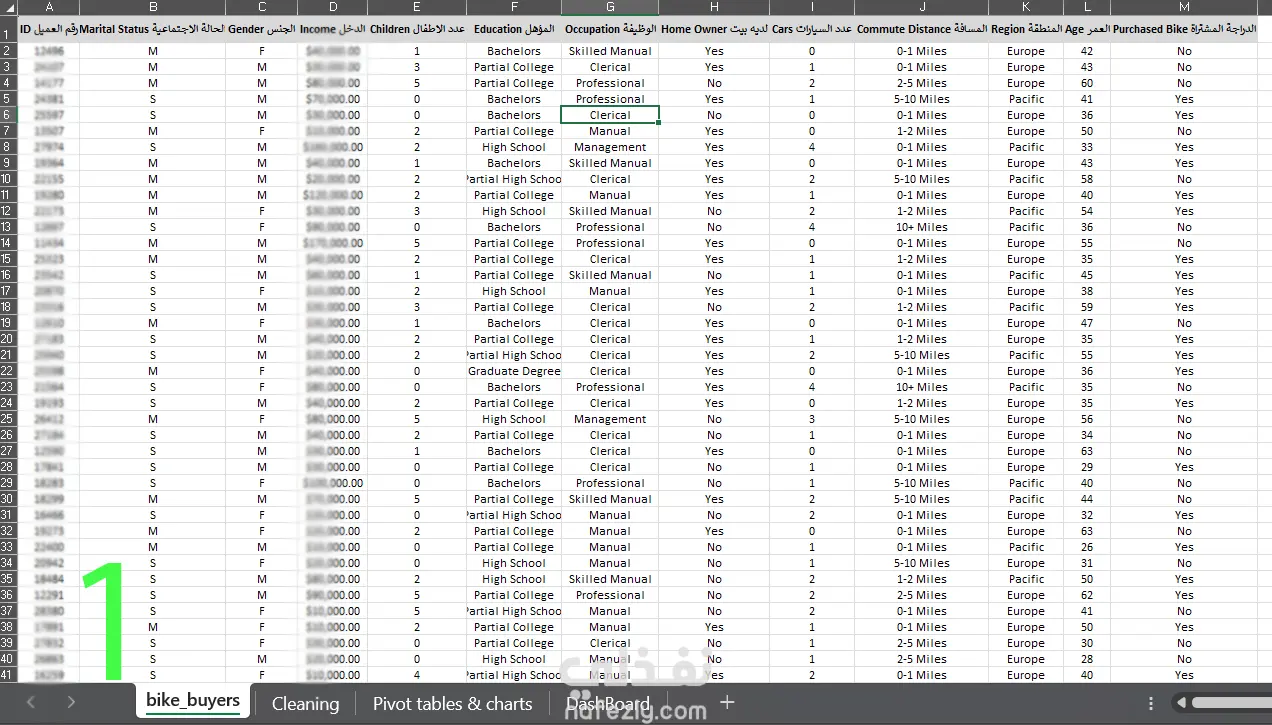Click Gender 'F' in row 2
1272x725 pixels.
262,51
